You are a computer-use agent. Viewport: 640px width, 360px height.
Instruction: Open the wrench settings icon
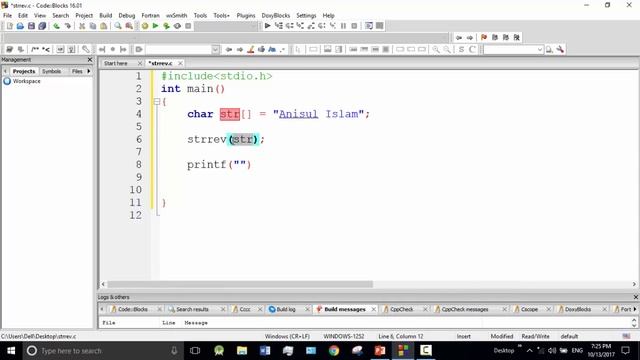560,49
